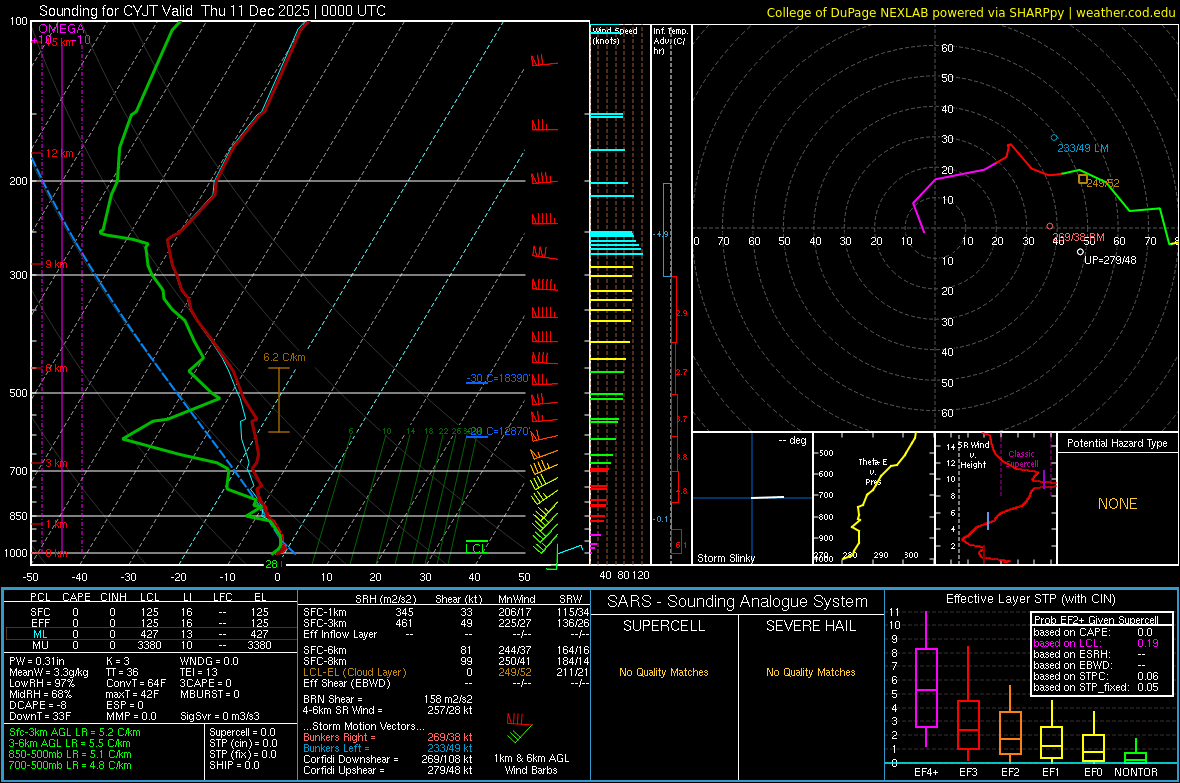Click the red right-mover circle on the hodograph
The image size is (1180, 783).
pos(1050,227)
